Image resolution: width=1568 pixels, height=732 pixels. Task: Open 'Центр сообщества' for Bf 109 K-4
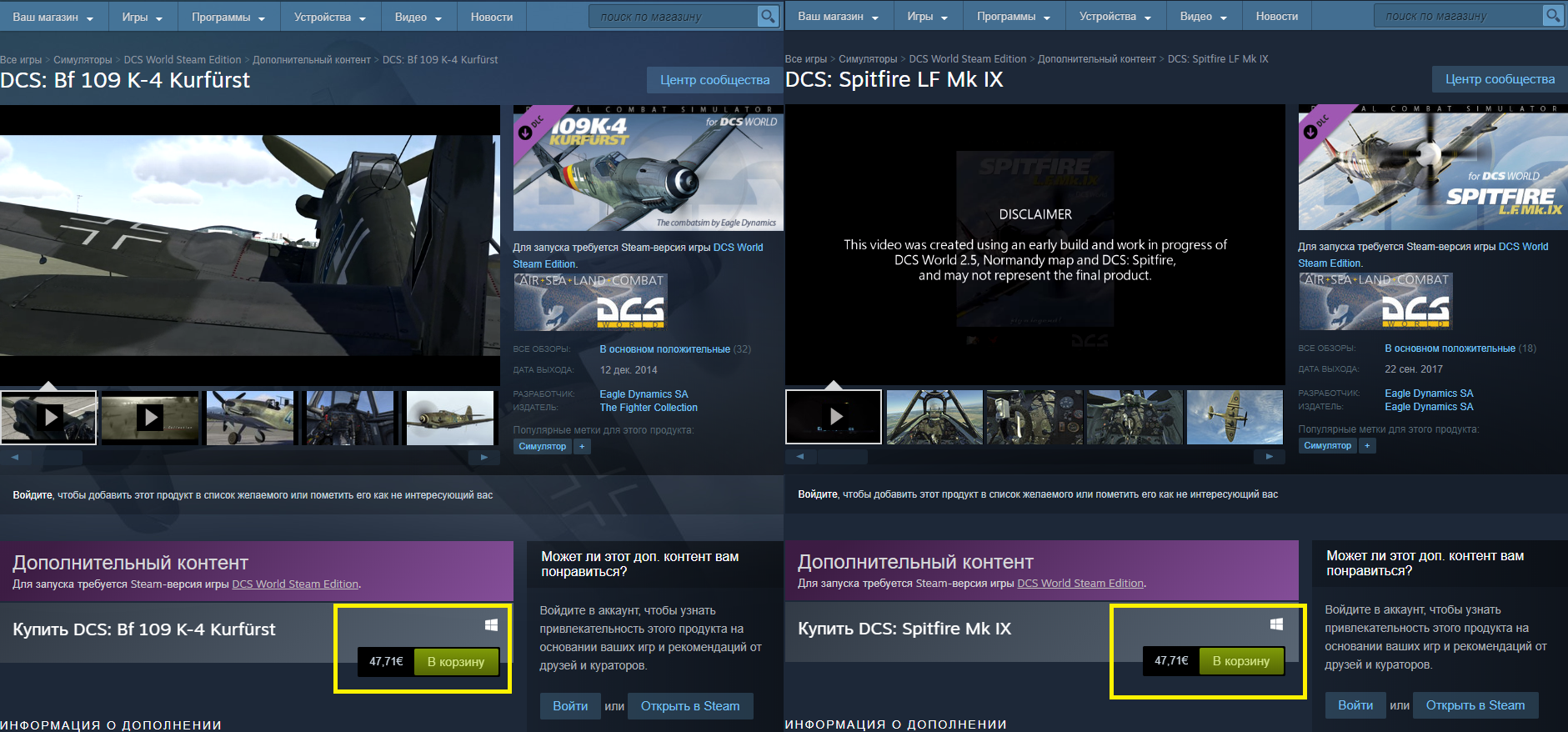click(714, 80)
